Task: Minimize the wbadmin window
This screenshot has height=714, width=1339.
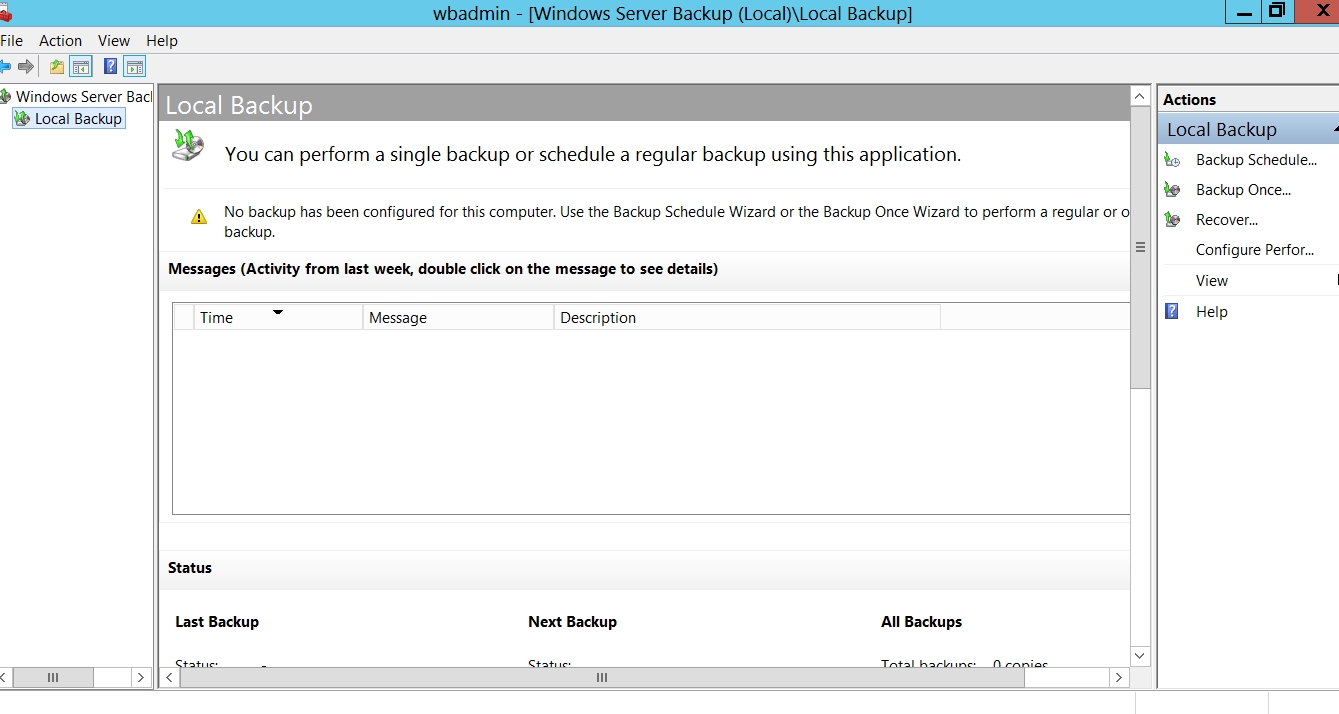Action: coord(1243,11)
